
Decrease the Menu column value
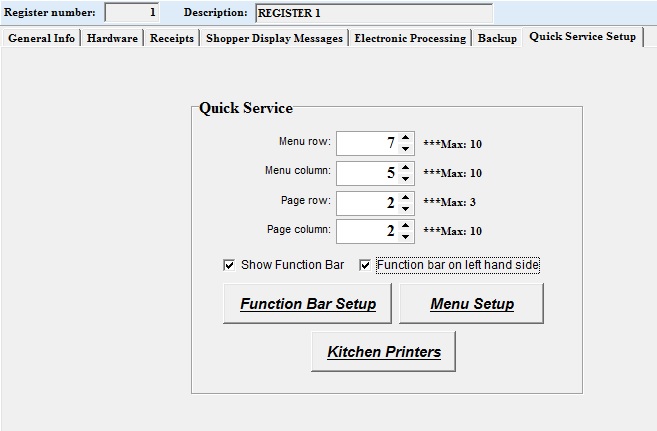[405, 179]
